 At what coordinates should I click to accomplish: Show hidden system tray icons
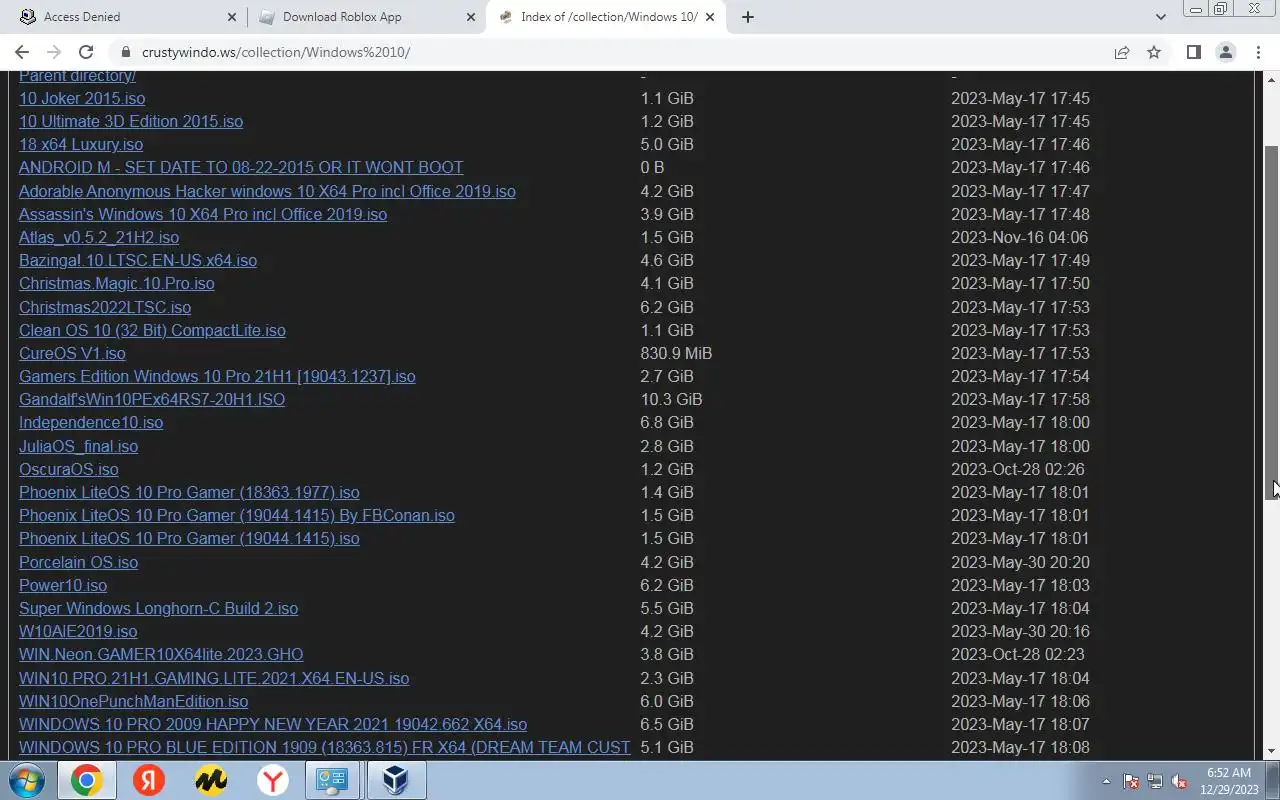1106,781
